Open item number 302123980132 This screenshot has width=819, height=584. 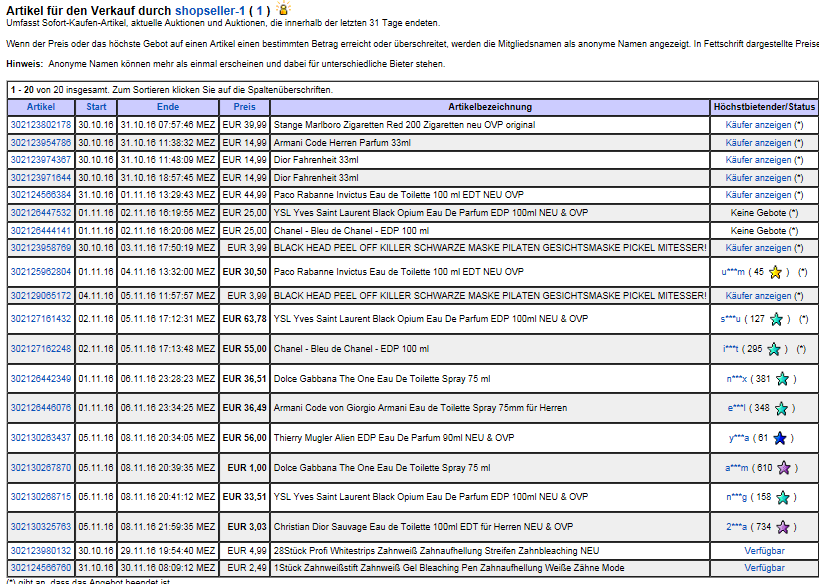tap(41, 551)
